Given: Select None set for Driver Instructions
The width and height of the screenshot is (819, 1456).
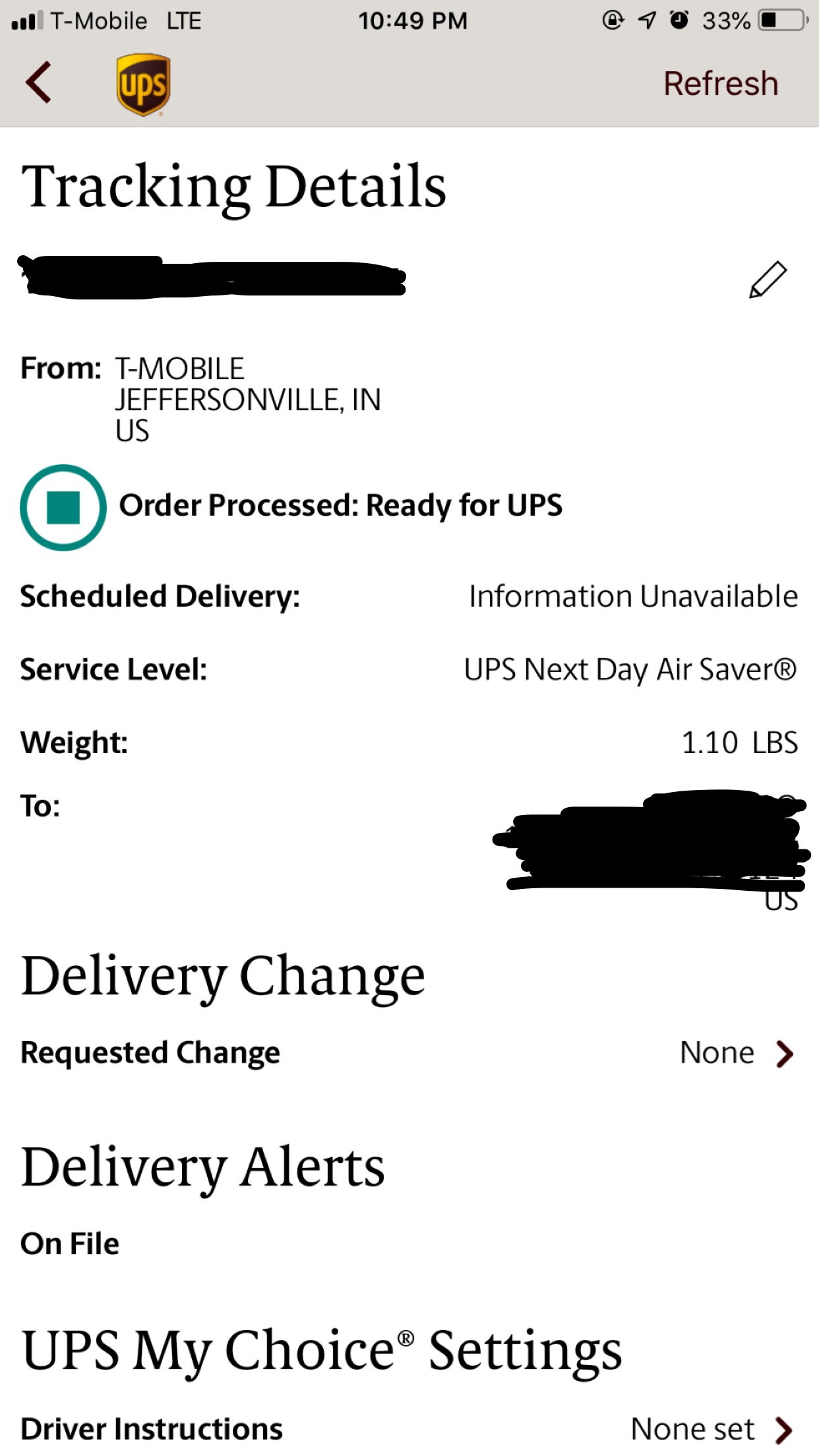Looking at the screenshot, I should click(692, 1430).
